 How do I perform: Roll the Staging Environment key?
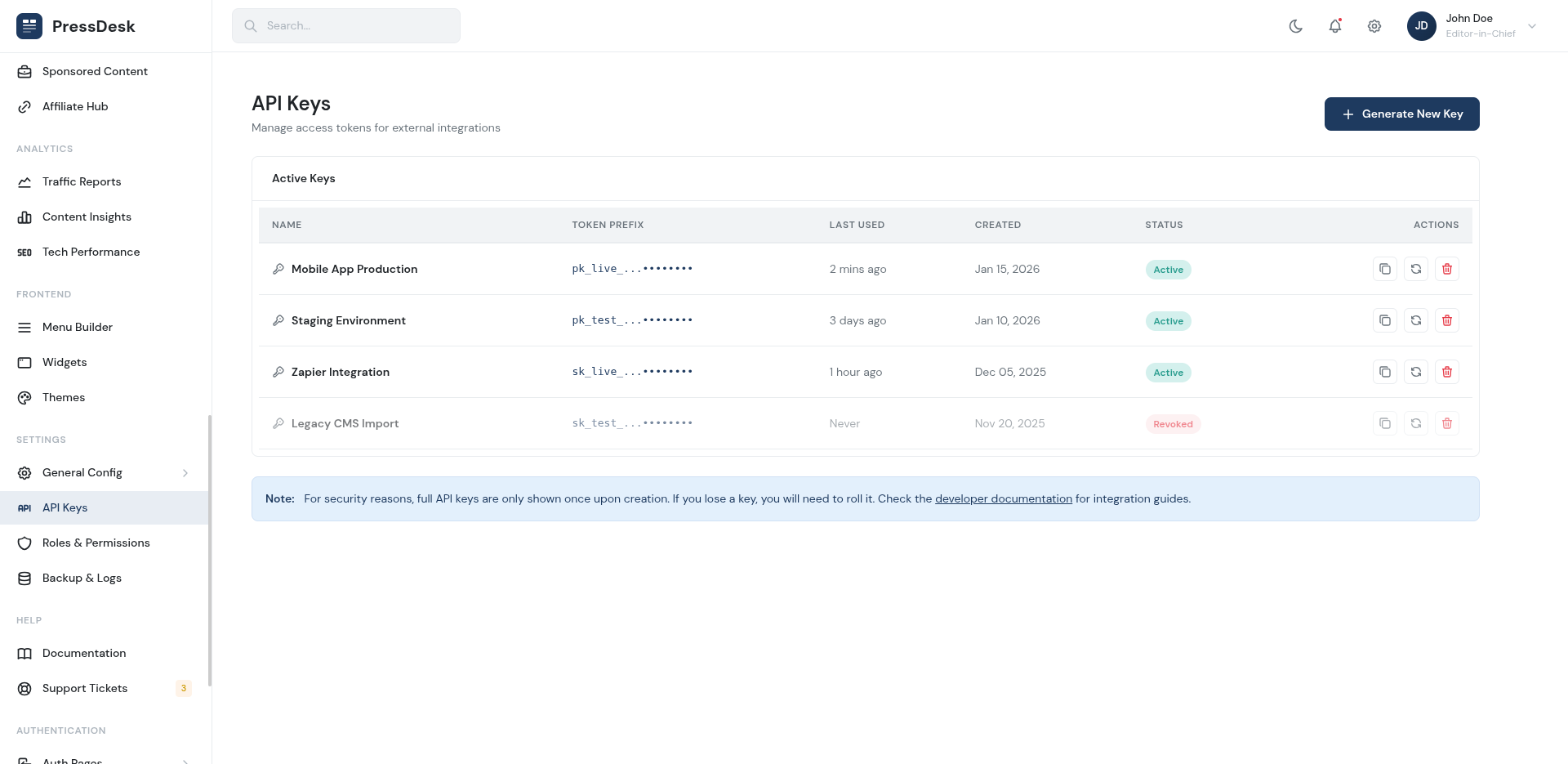tap(1415, 320)
